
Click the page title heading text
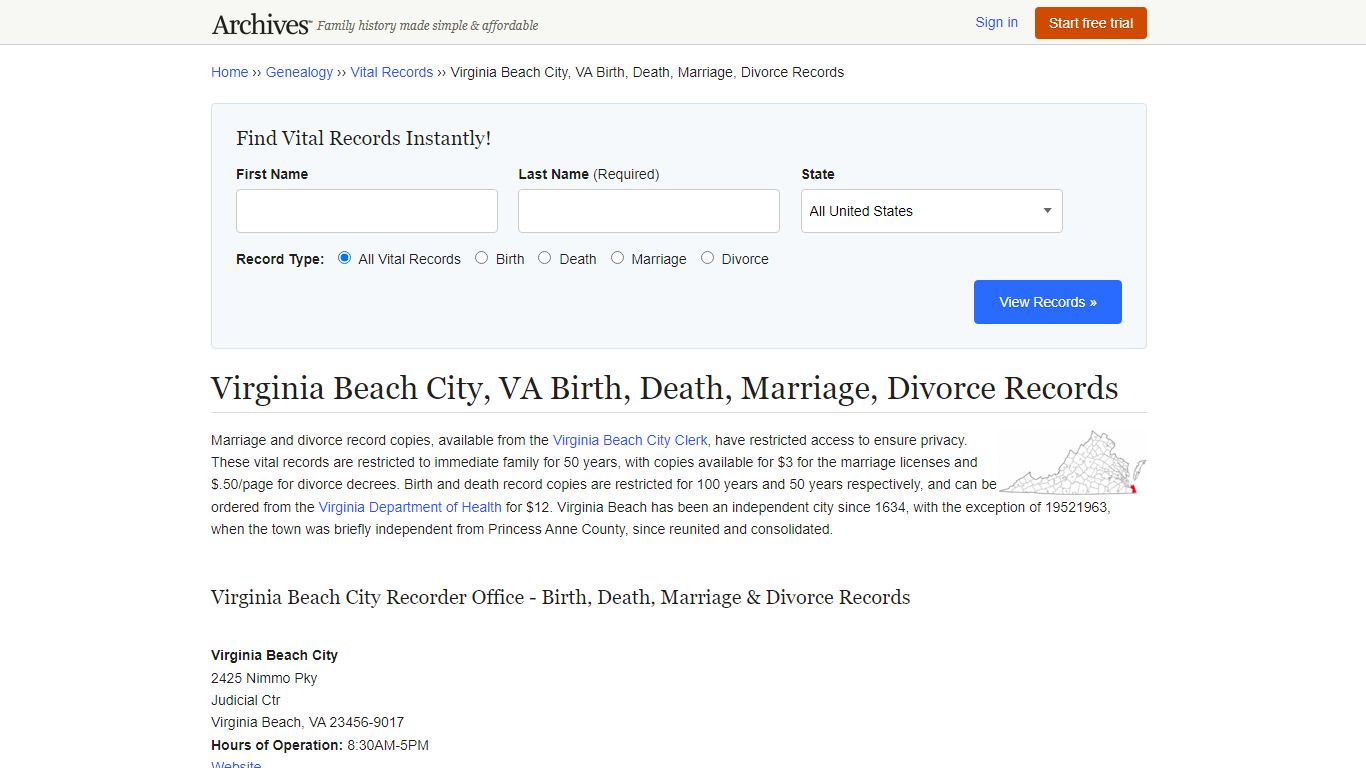(x=664, y=388)
